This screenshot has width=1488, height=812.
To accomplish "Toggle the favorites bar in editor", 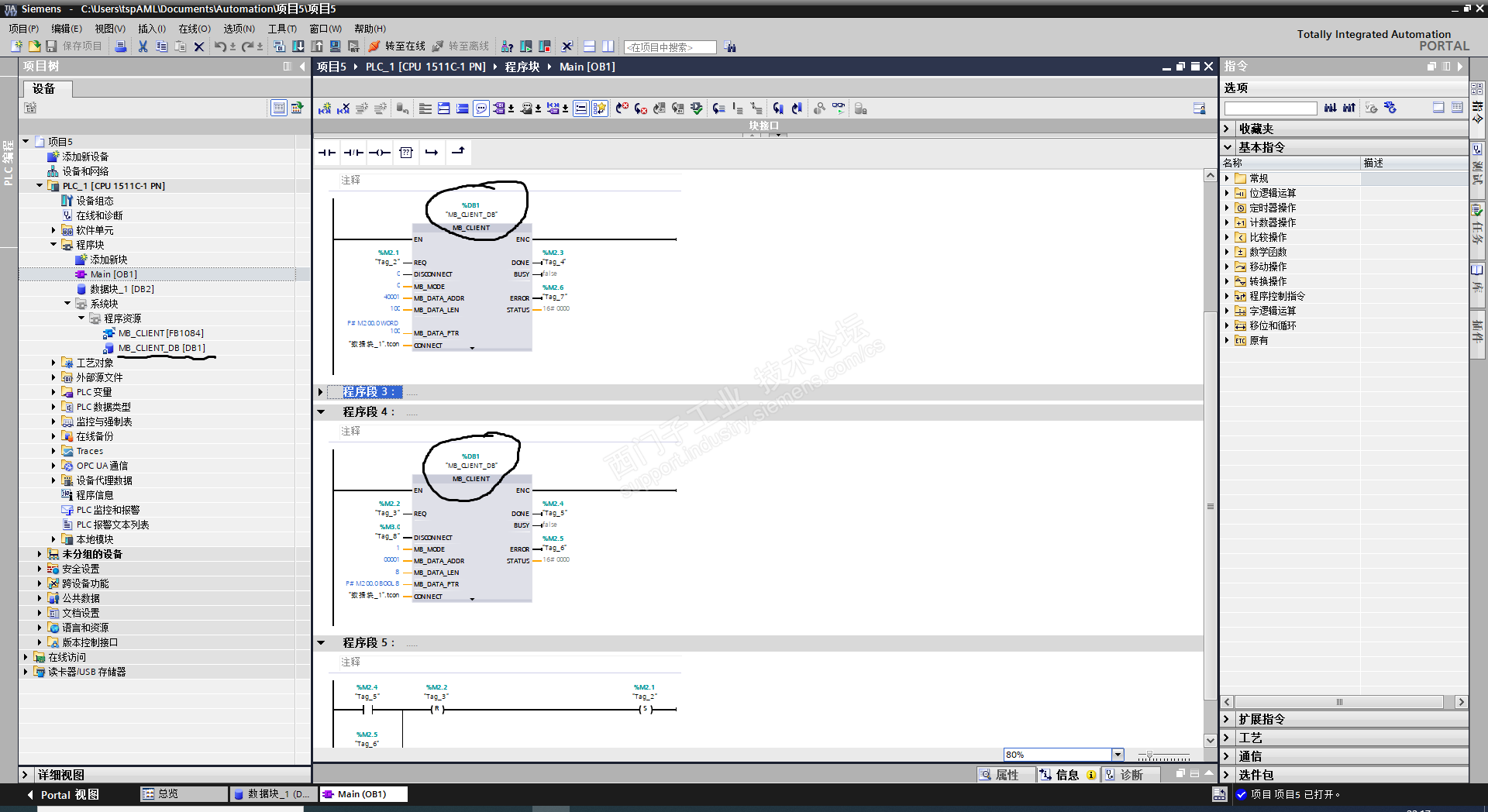I will [x=600, y=108].
